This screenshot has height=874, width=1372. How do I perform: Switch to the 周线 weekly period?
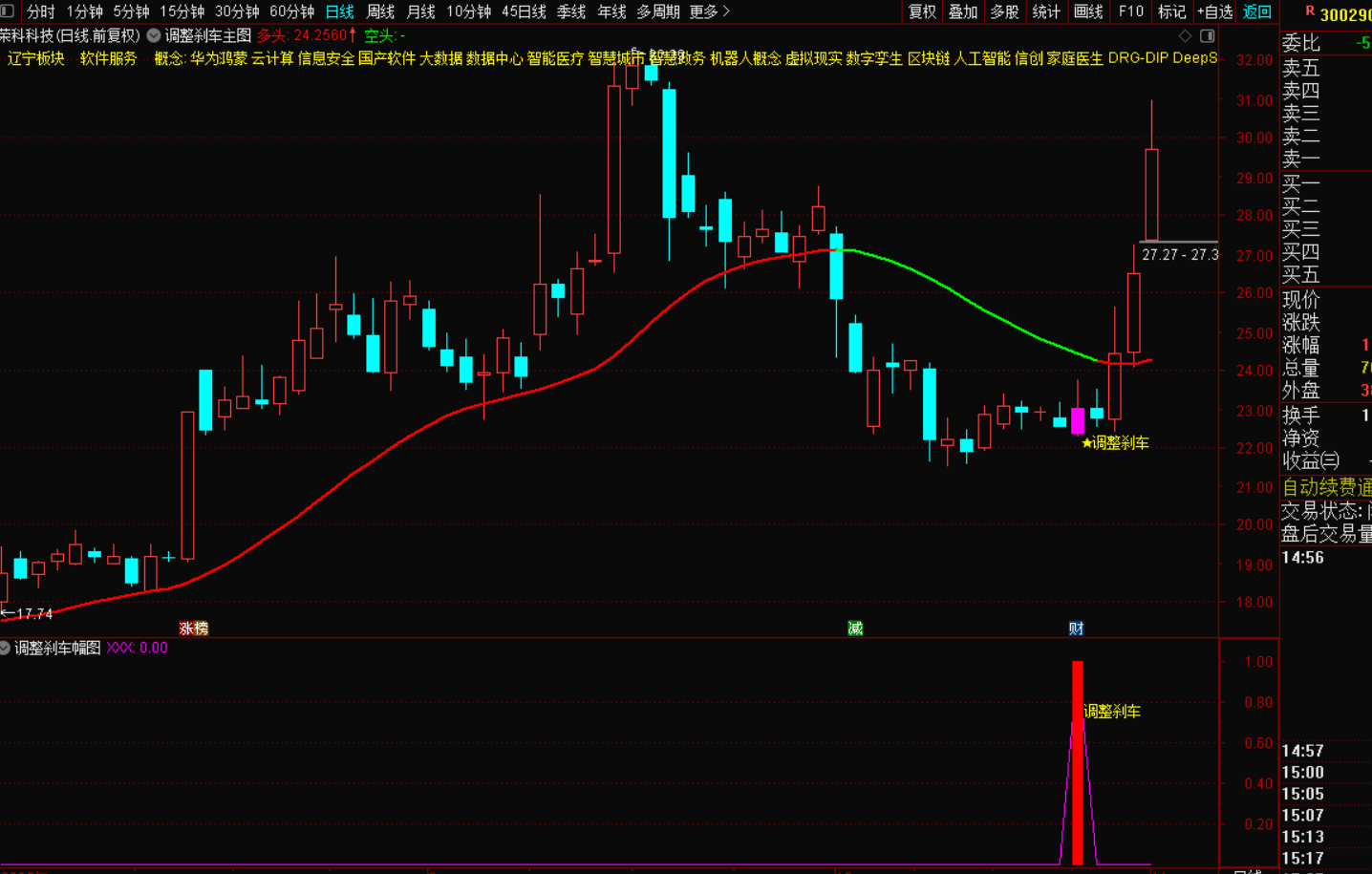[x=380, y=11]
